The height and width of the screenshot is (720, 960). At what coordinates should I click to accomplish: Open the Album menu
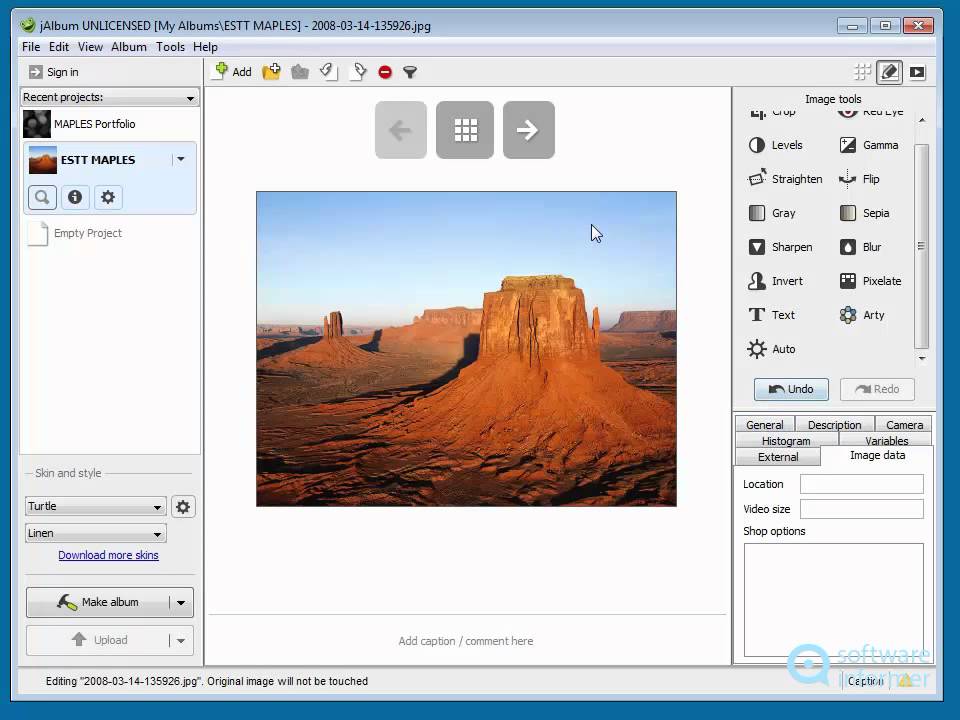pos(129,47)
